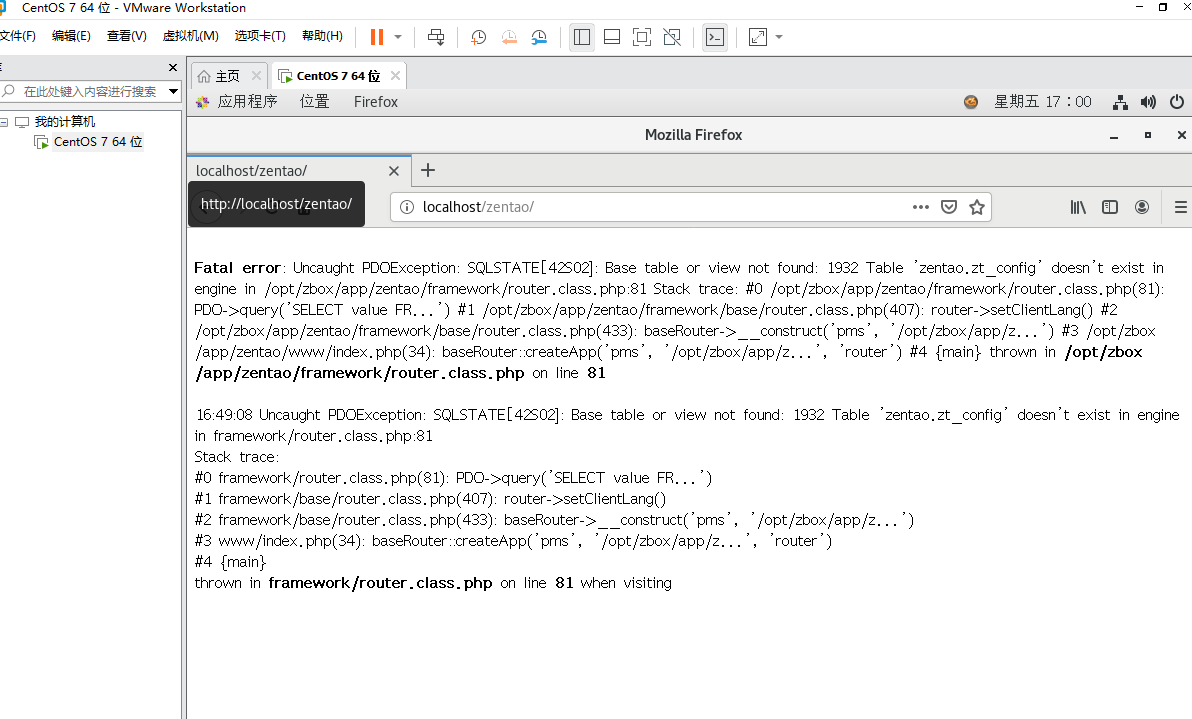Close the localhost/zentao/ Firefox tab

click(x=394, y=171)
